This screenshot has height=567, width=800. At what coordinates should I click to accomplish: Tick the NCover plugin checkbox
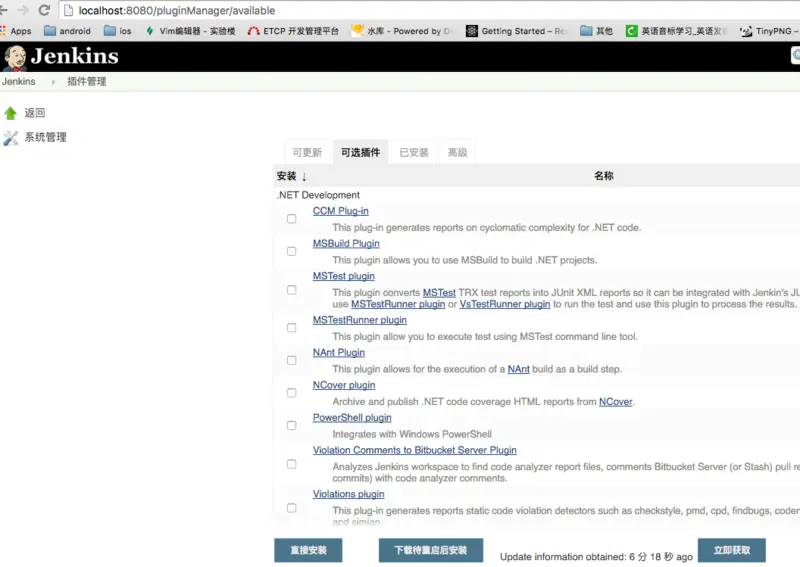(291, 393)
